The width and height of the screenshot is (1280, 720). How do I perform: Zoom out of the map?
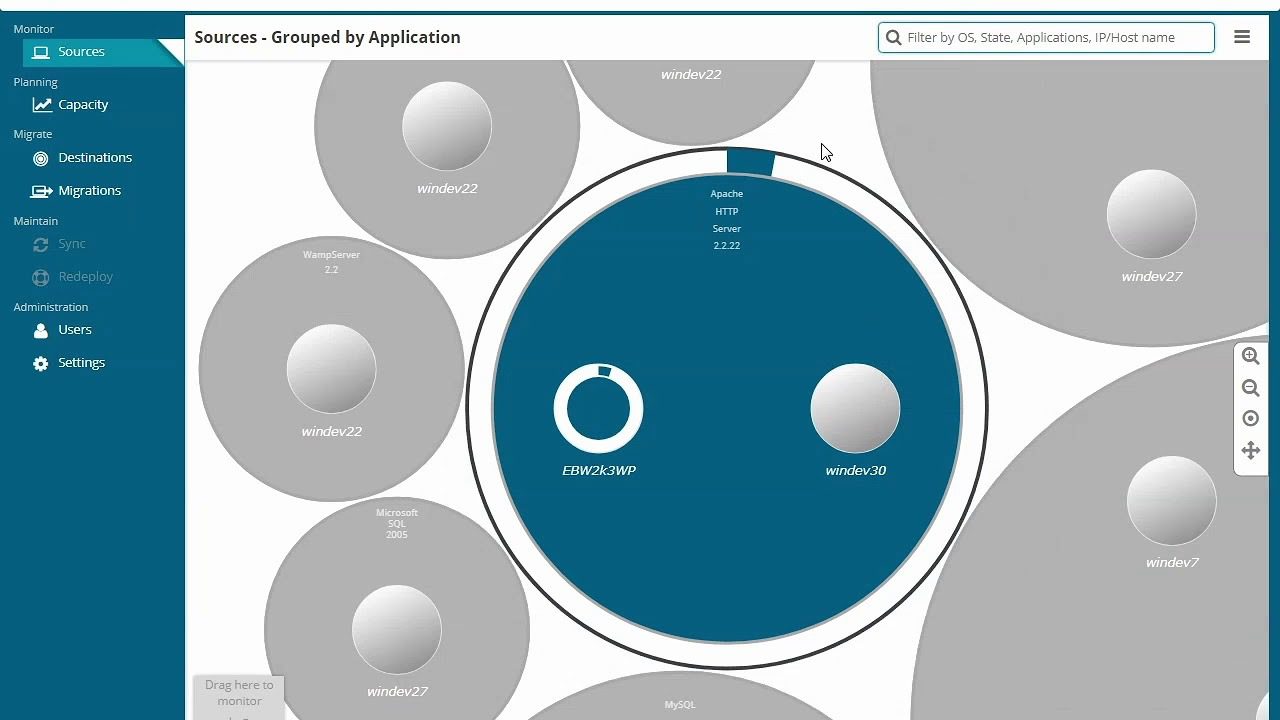click(x=1250, y=388)
